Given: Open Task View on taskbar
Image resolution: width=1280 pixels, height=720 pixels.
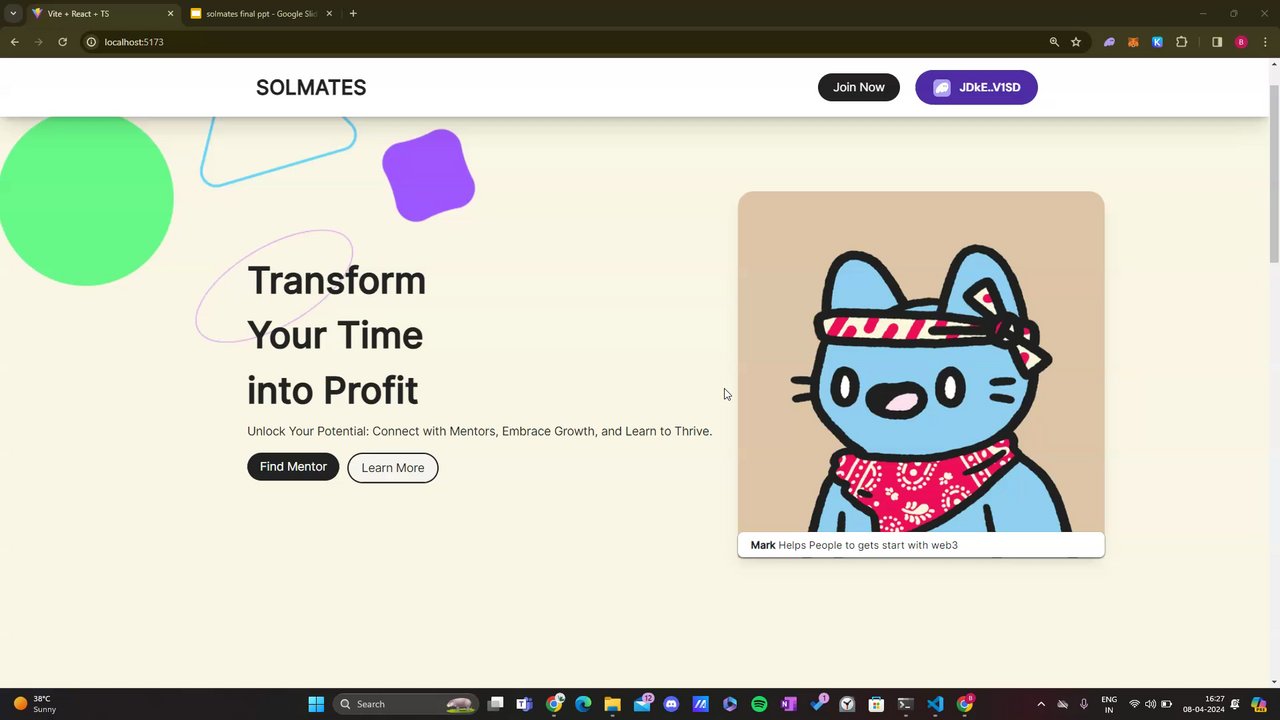Looking at the screenshot, I should (496, 704).
